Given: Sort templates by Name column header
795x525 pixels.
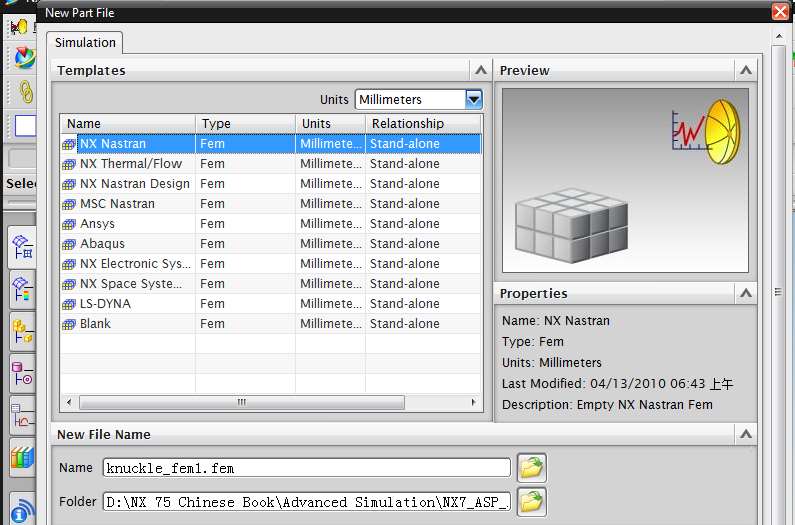Looking at the screenshot, I should point(128,124).
